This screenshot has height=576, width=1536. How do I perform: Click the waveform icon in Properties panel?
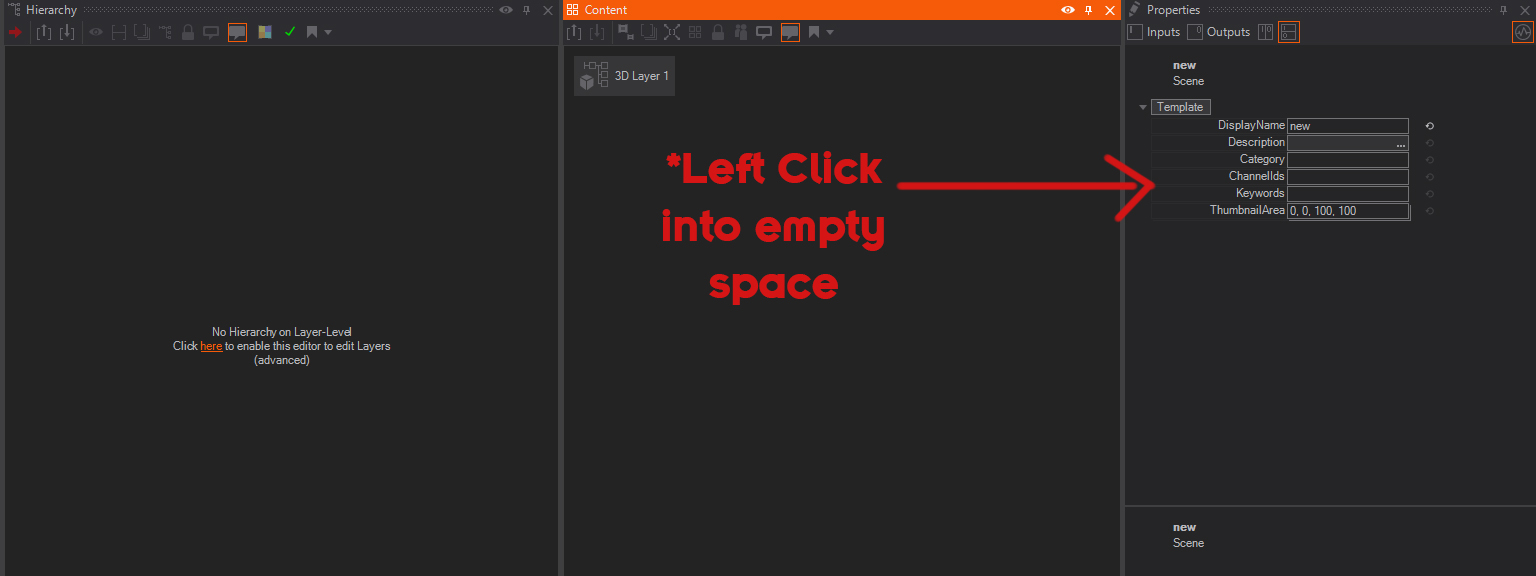tap(1522, 32)
